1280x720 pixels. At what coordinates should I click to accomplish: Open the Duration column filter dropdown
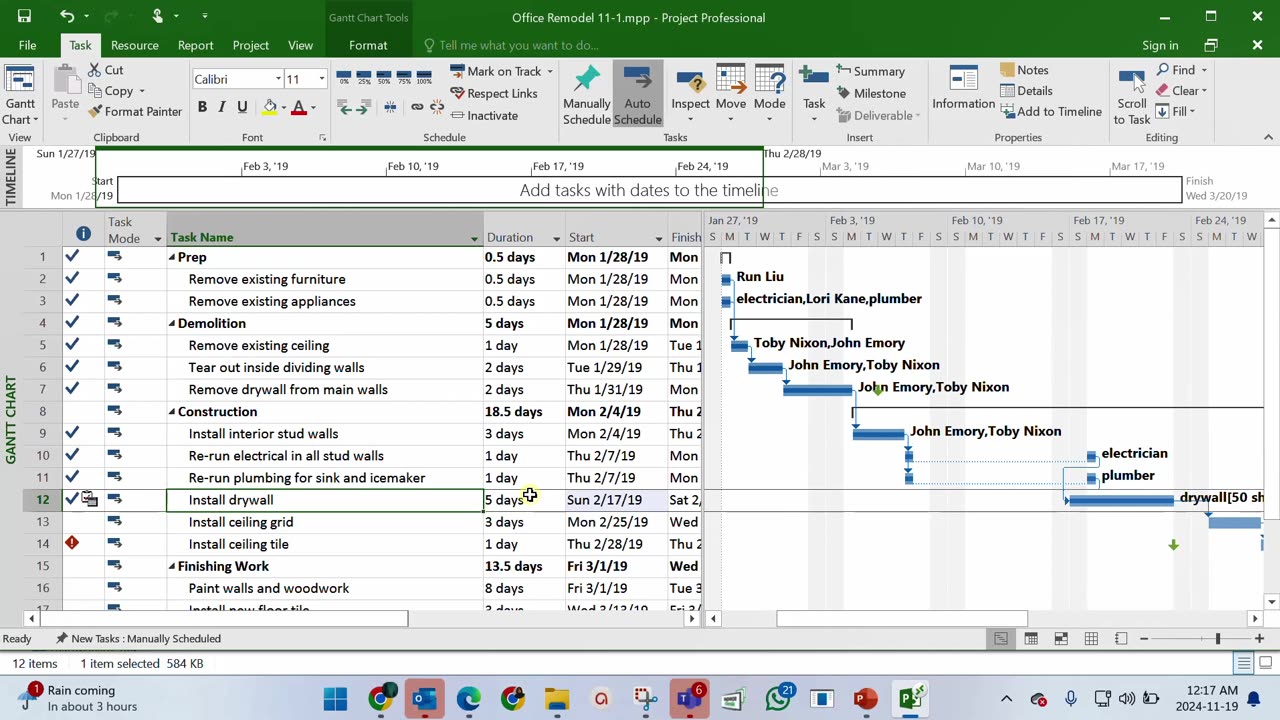tap(556, 238)
